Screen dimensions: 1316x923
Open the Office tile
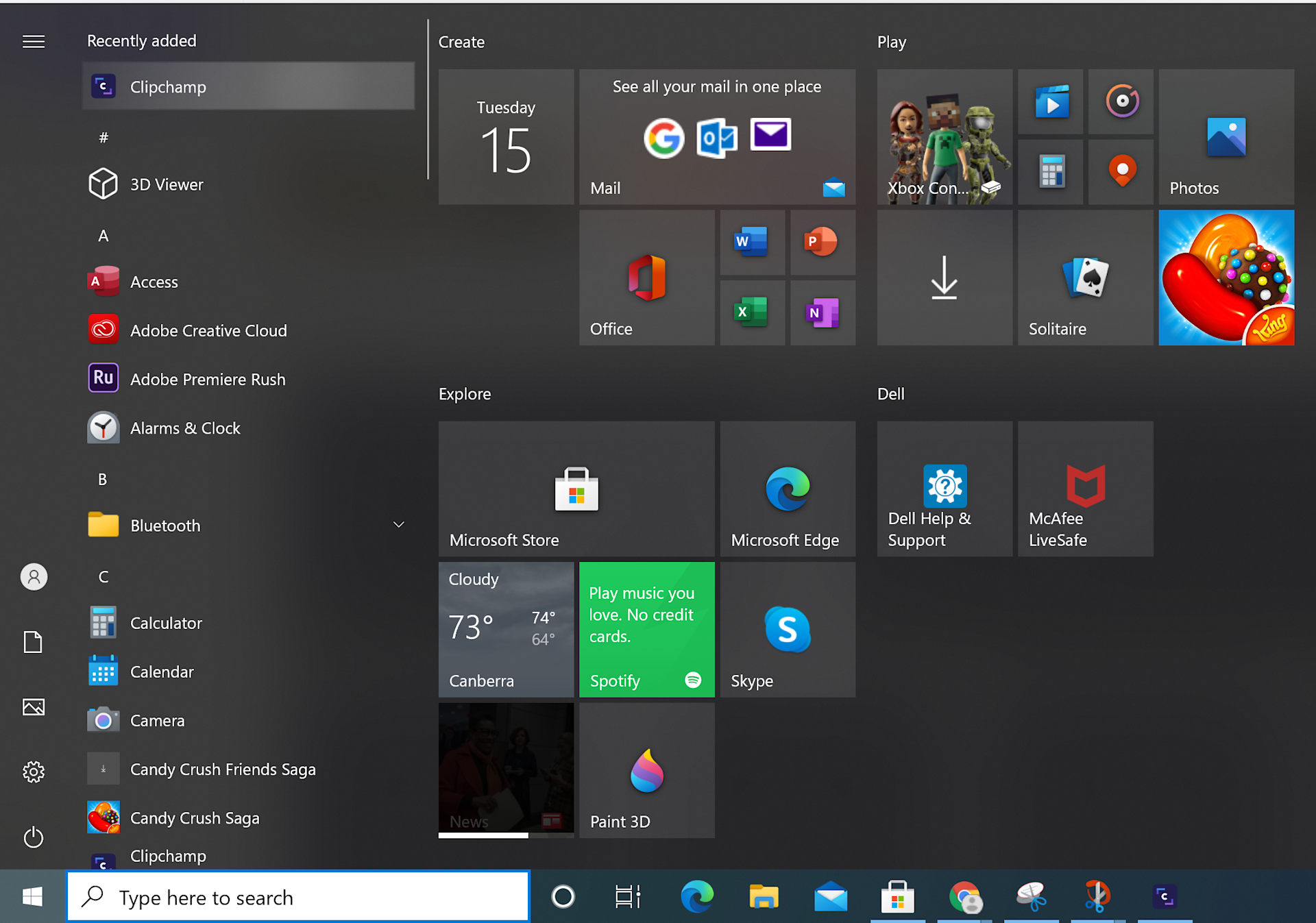click(646, 278)
